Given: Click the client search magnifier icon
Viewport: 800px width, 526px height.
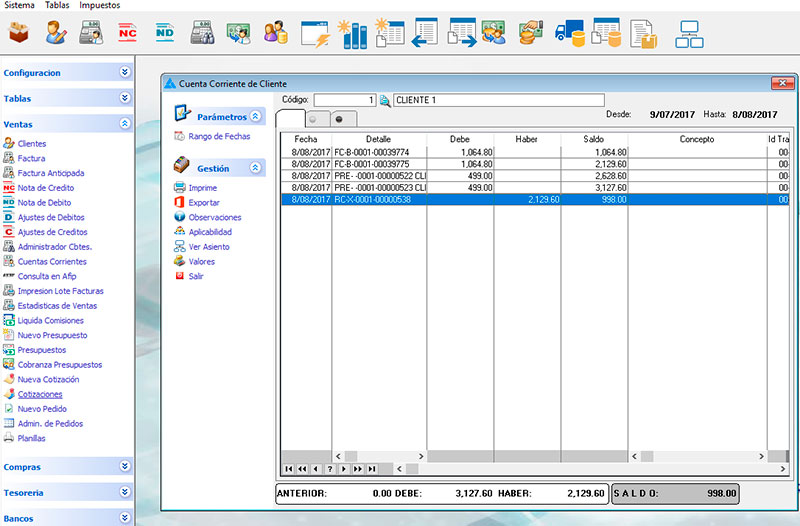Looking at the screenshot, I should click(385, 100).
